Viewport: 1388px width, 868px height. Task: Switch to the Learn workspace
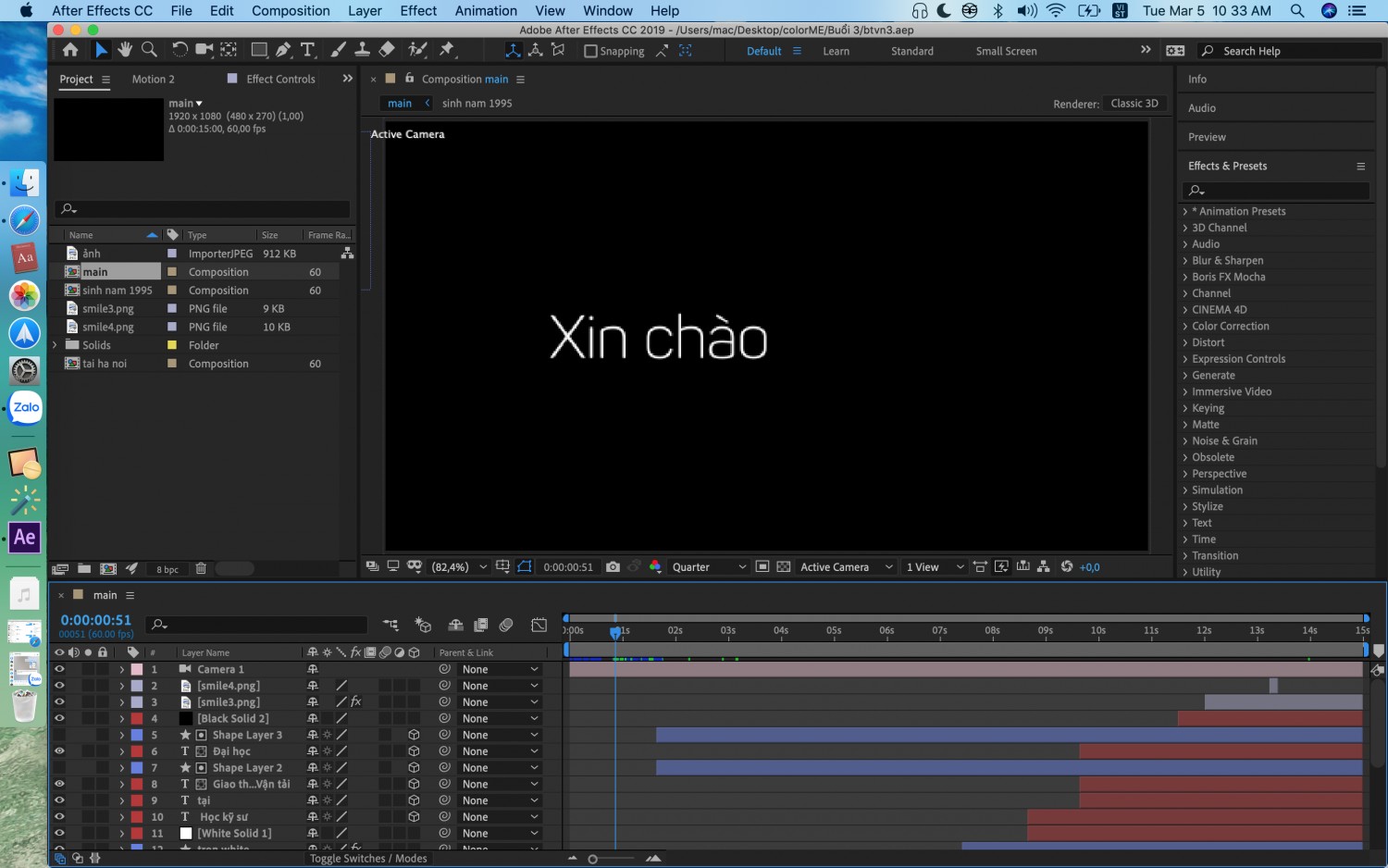[836, 51]
